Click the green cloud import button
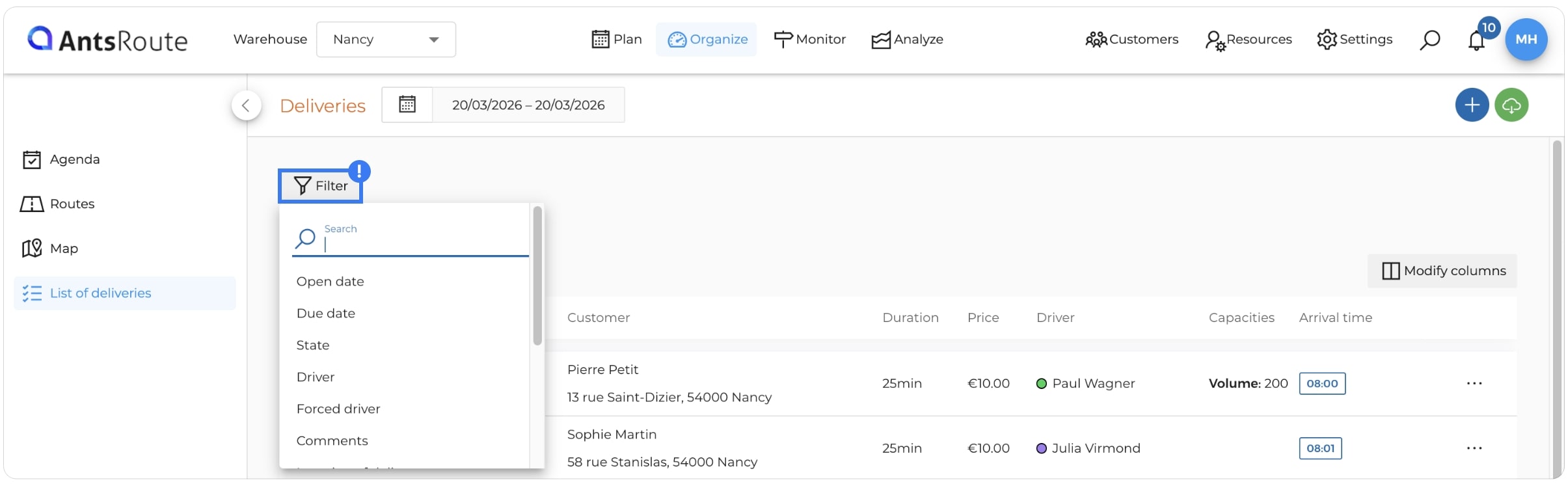Screen dimensions: 1568x484 pyautogui.click(x=1511, y=105)
